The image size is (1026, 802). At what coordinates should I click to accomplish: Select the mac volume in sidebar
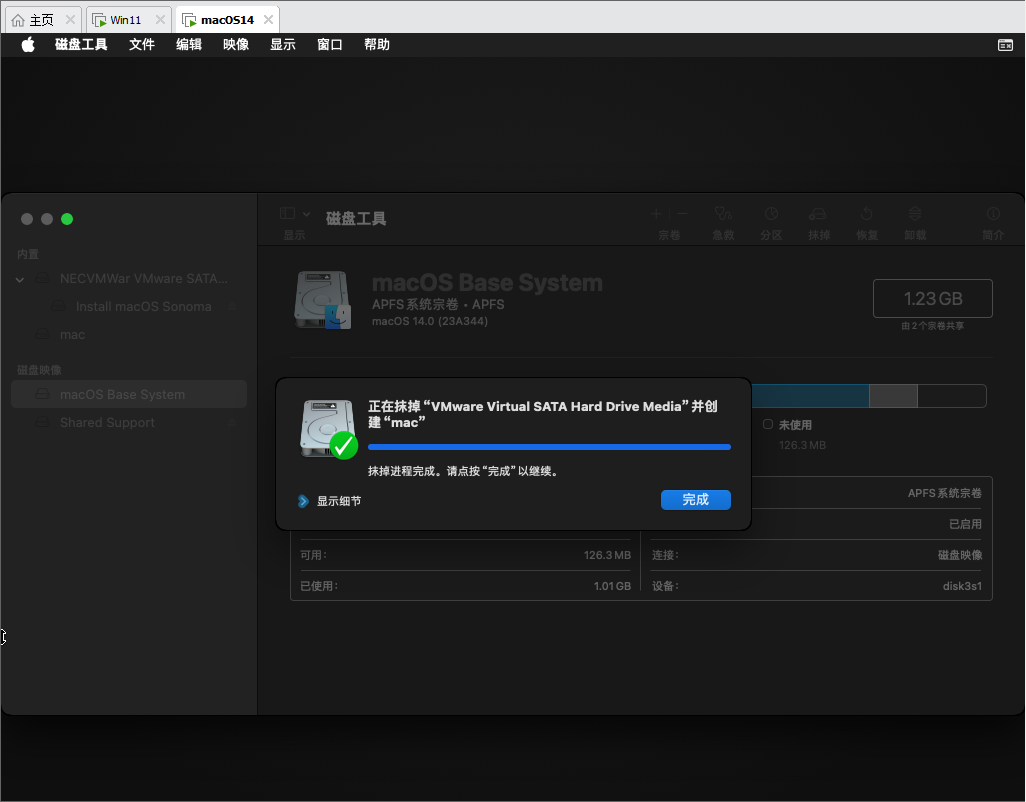pyautogui.click(x=129, y=335)
